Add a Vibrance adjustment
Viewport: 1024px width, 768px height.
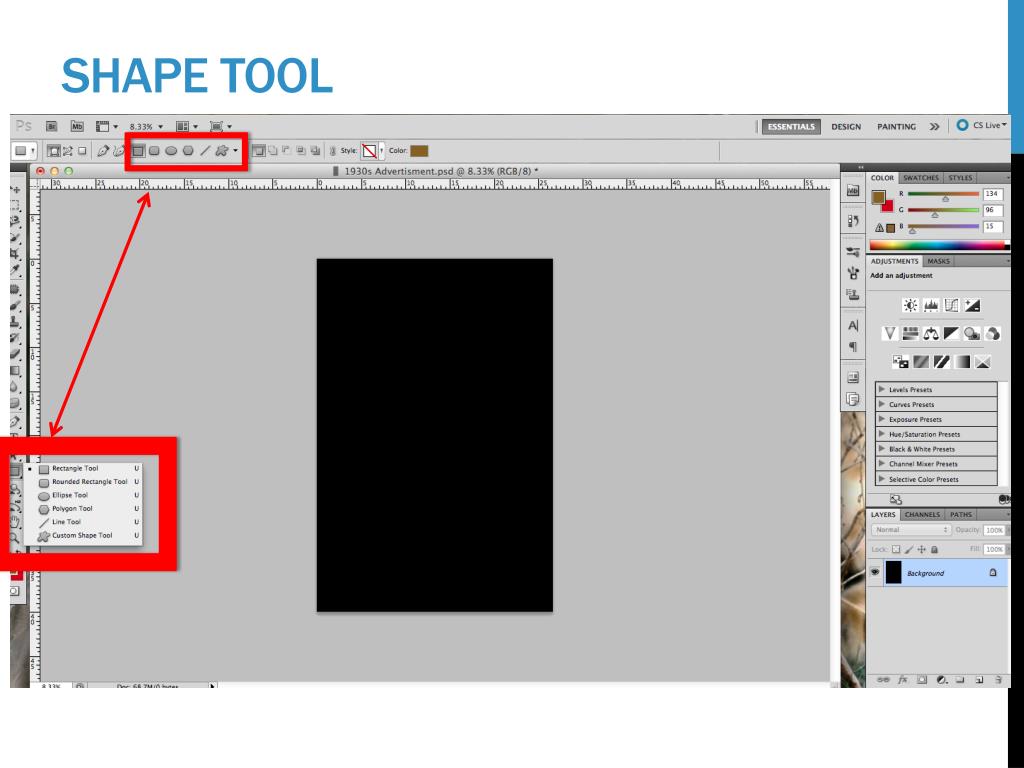coord(889,334)
